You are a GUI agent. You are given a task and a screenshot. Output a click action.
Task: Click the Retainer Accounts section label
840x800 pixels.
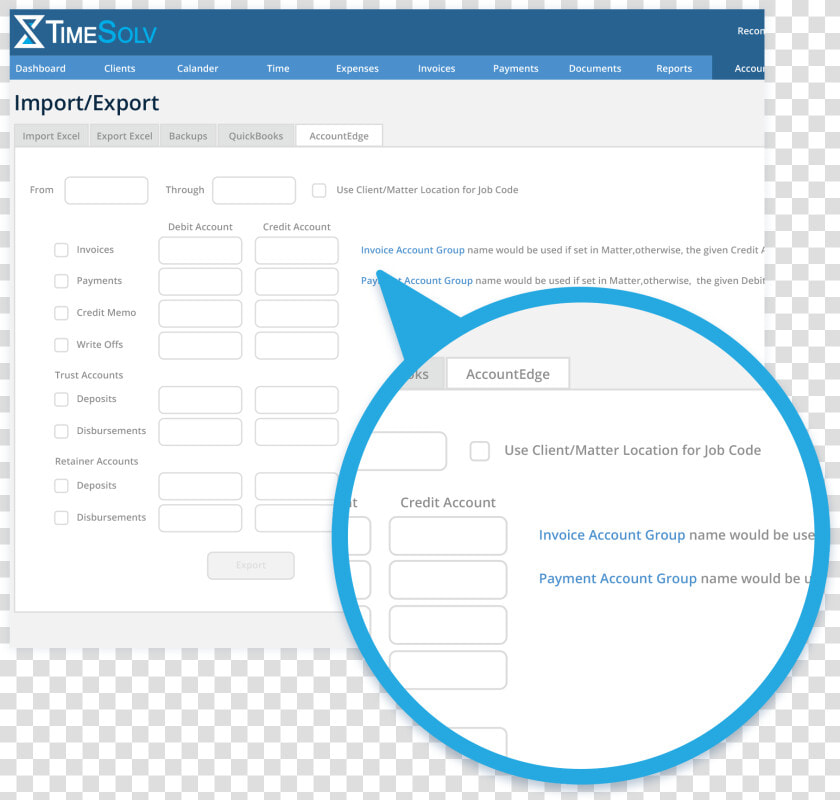coord(96,461)
